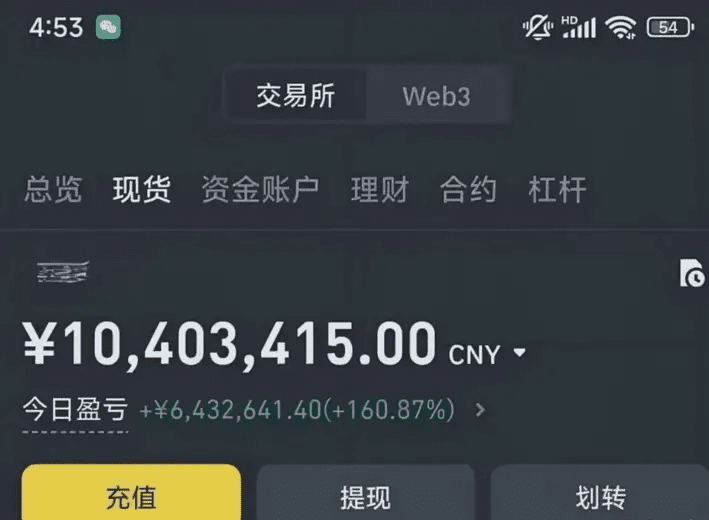Switch to the 交易所 toggle

296,96
